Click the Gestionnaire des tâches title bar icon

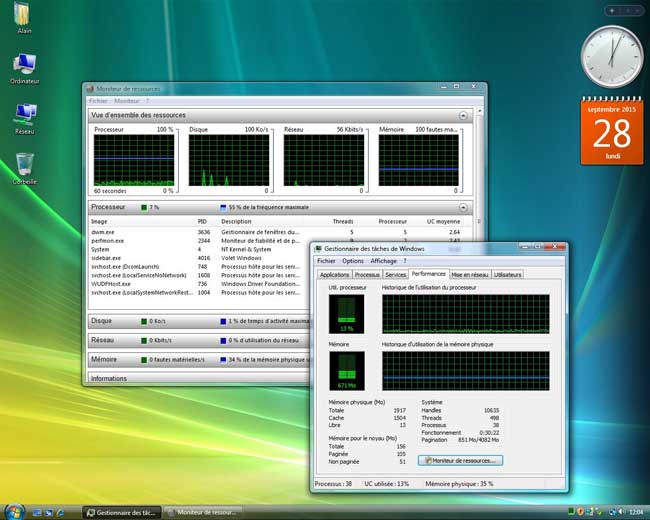[318, 249]
